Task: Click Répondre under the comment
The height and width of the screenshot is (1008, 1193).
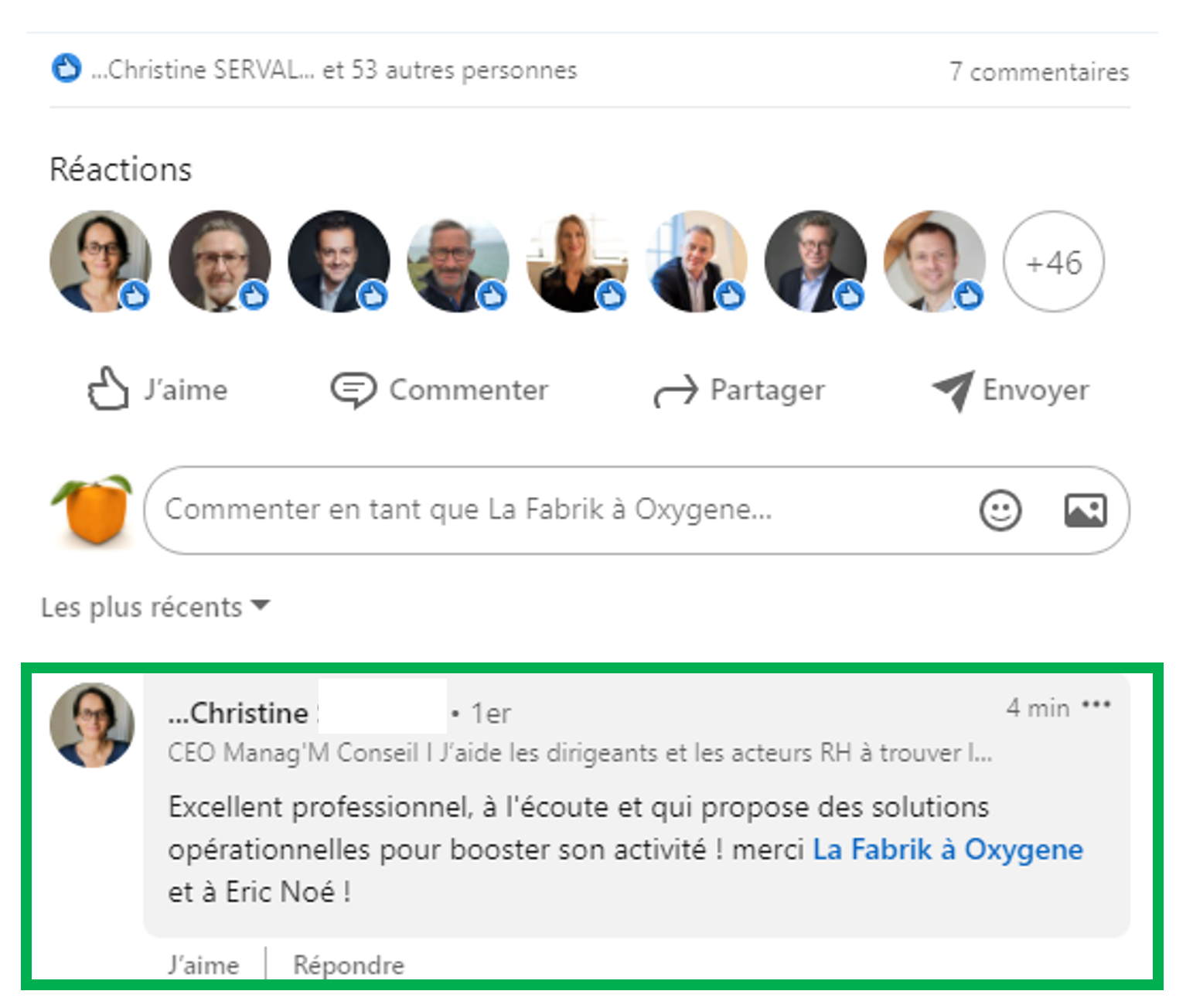Action: 348,965
